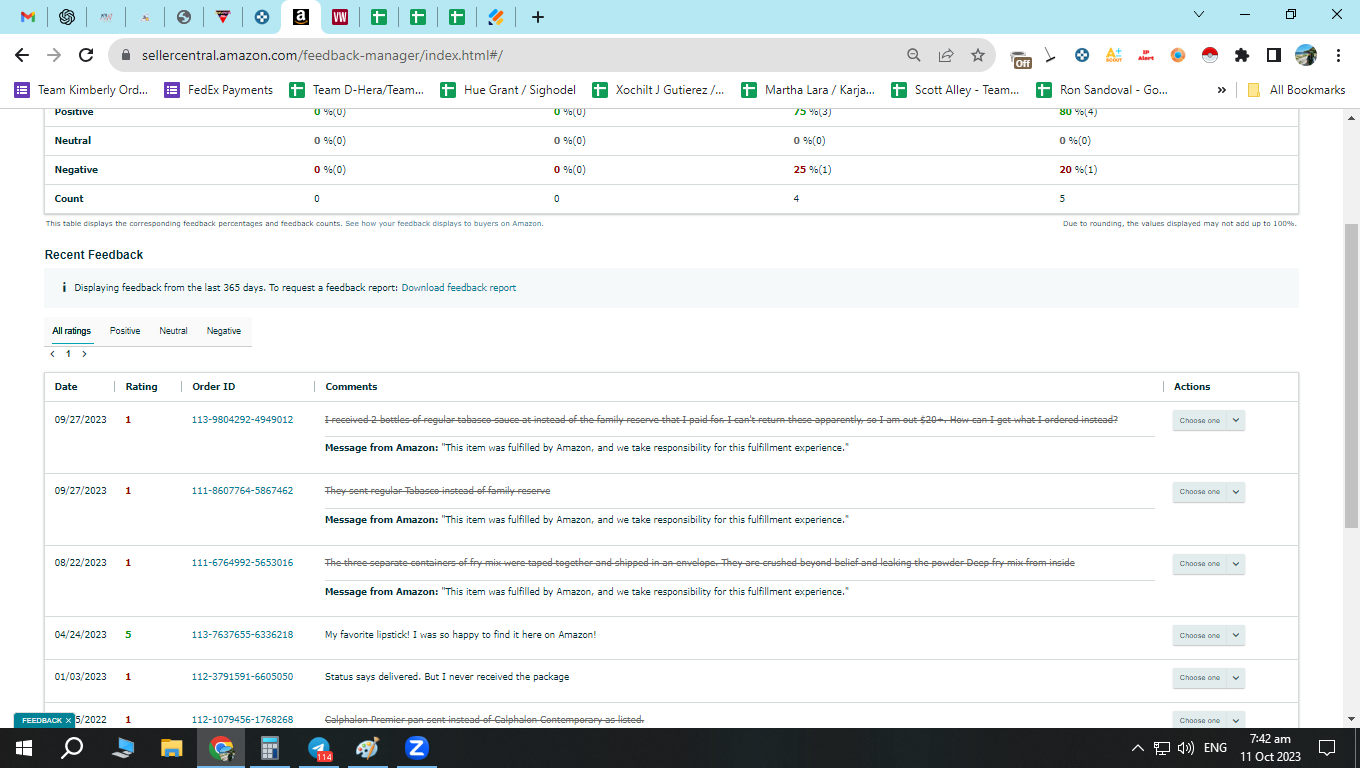
Task: Open Martha Lara / Karja... bookmark
Action: (809, 90)
